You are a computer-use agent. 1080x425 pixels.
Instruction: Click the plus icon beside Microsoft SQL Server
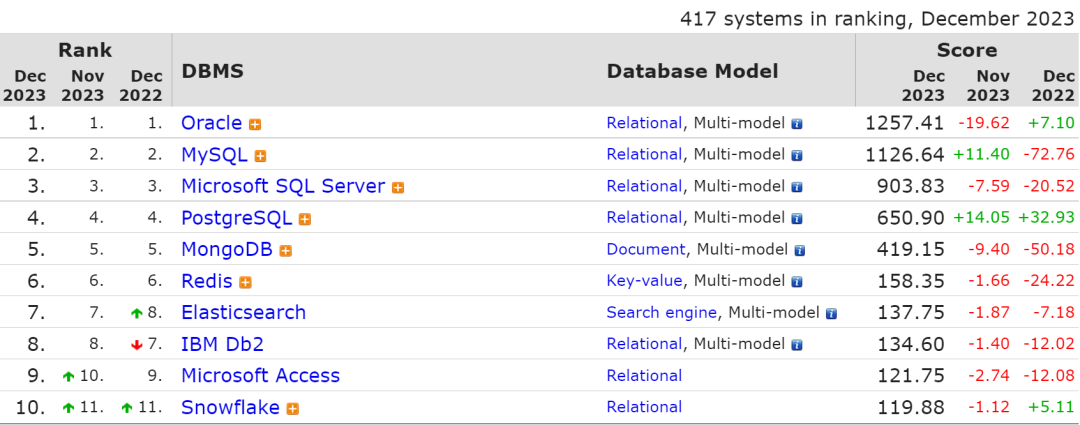[398, 187]
